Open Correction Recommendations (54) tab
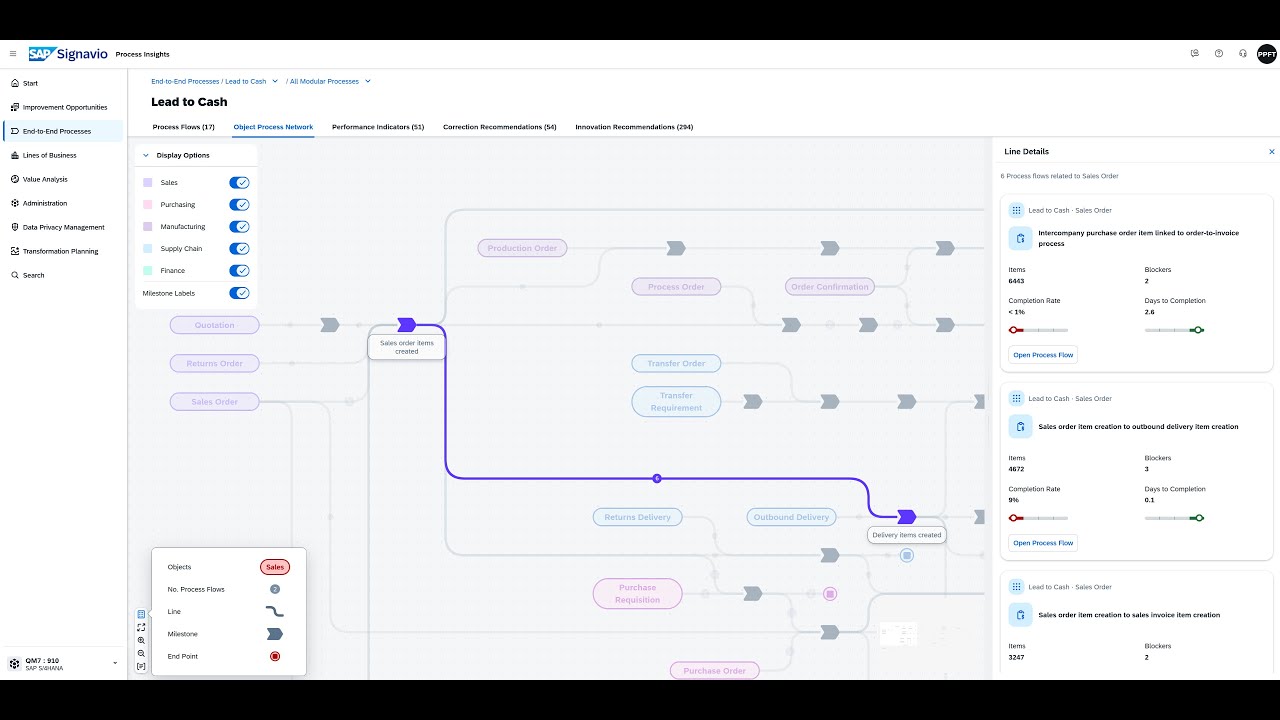This screenshot has height=720, width=1280. pyautogui.click(x=500, y=127)
